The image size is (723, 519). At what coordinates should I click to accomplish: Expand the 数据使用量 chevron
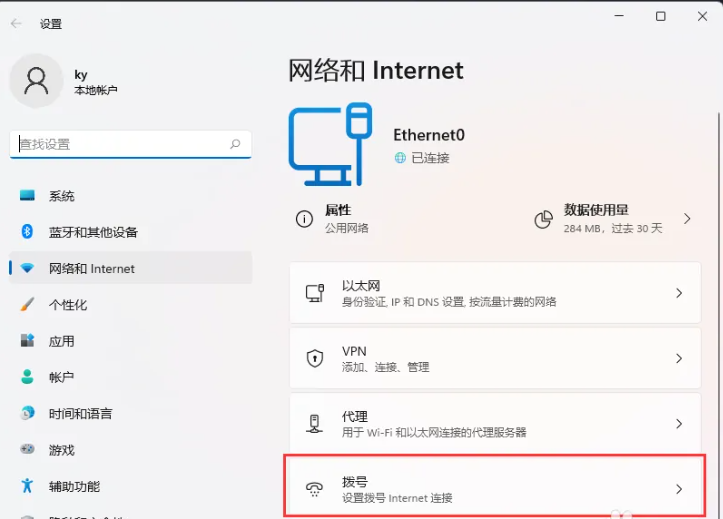click(687, 218)
